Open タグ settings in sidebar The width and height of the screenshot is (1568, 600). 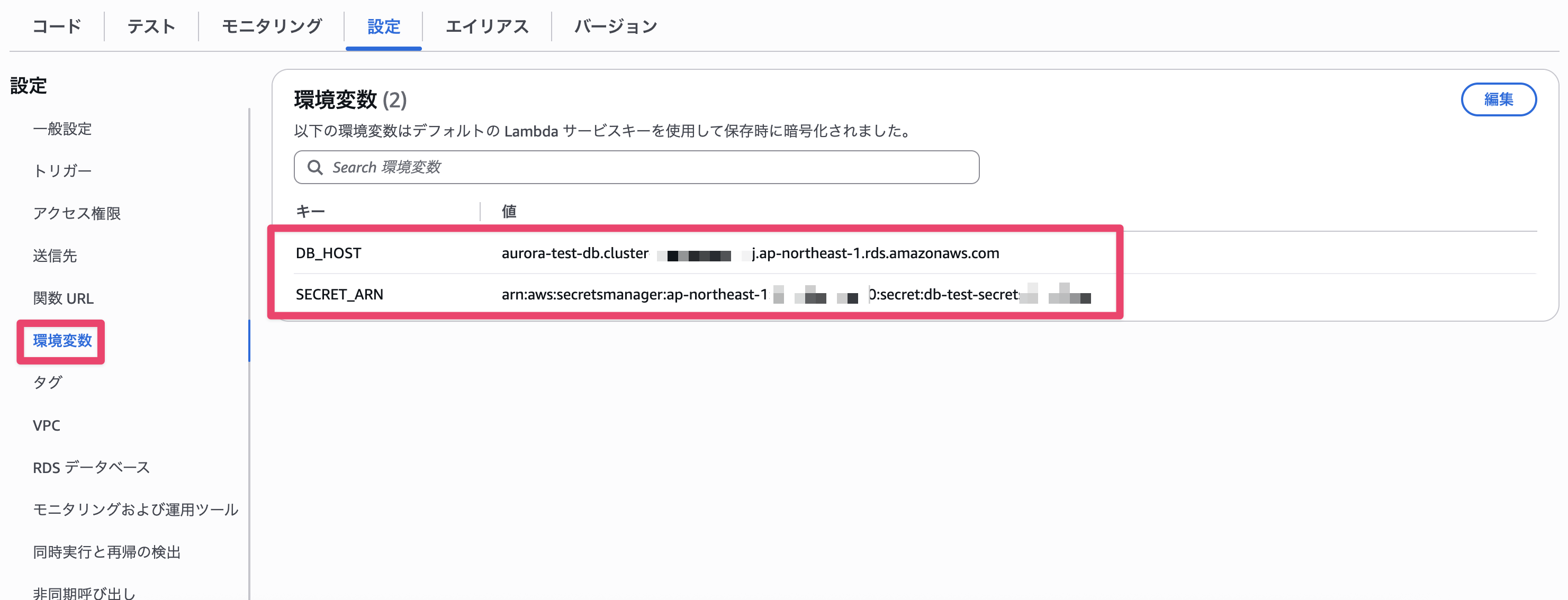(x=48, y=383)
